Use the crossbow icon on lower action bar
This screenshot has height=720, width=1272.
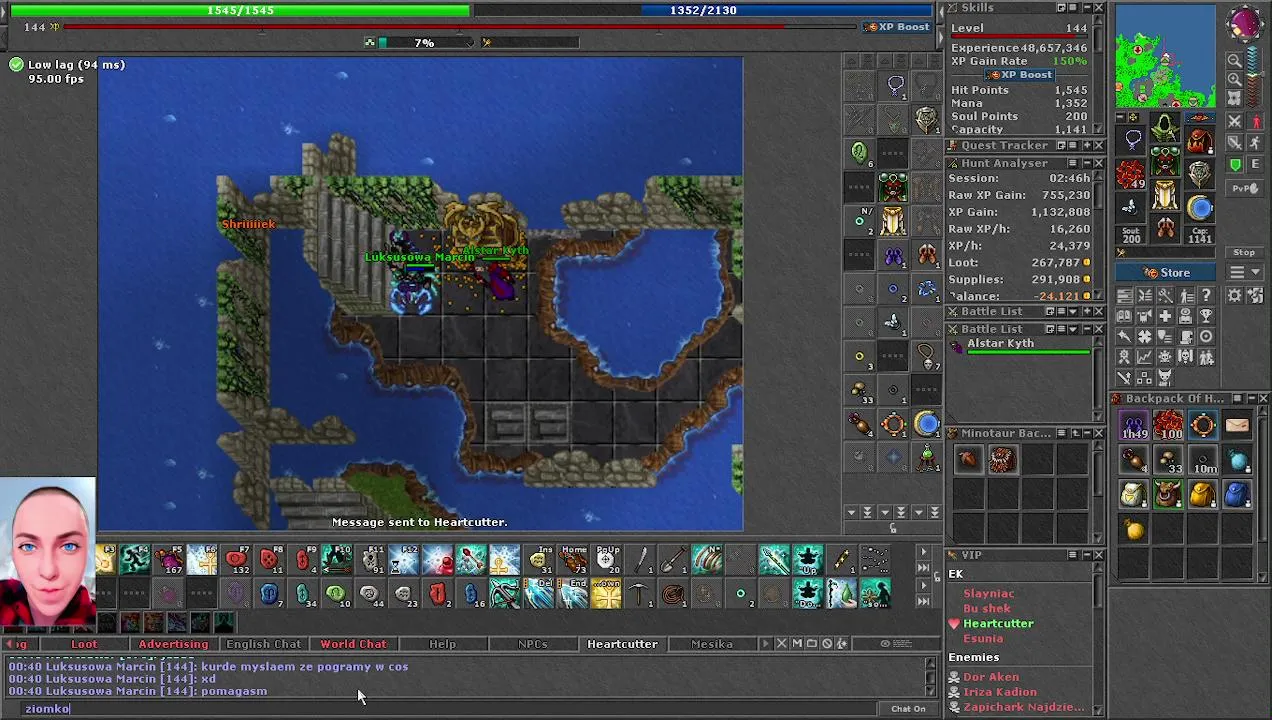point(506,594)
